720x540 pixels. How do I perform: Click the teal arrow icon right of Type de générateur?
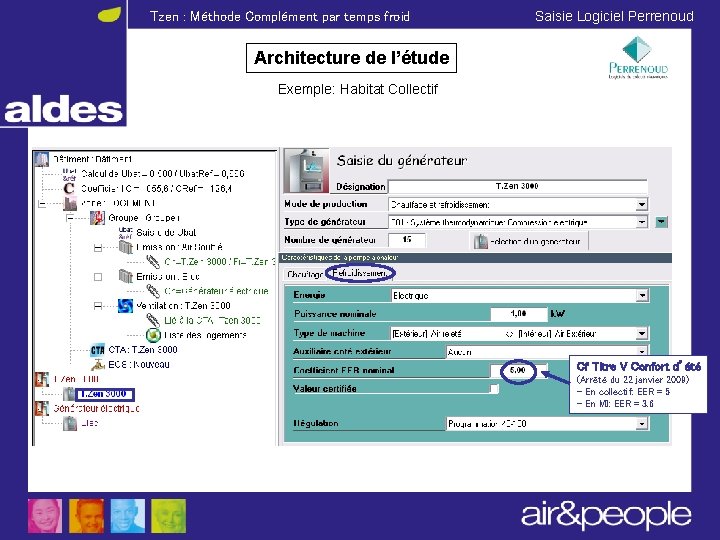tap(661, 222)
